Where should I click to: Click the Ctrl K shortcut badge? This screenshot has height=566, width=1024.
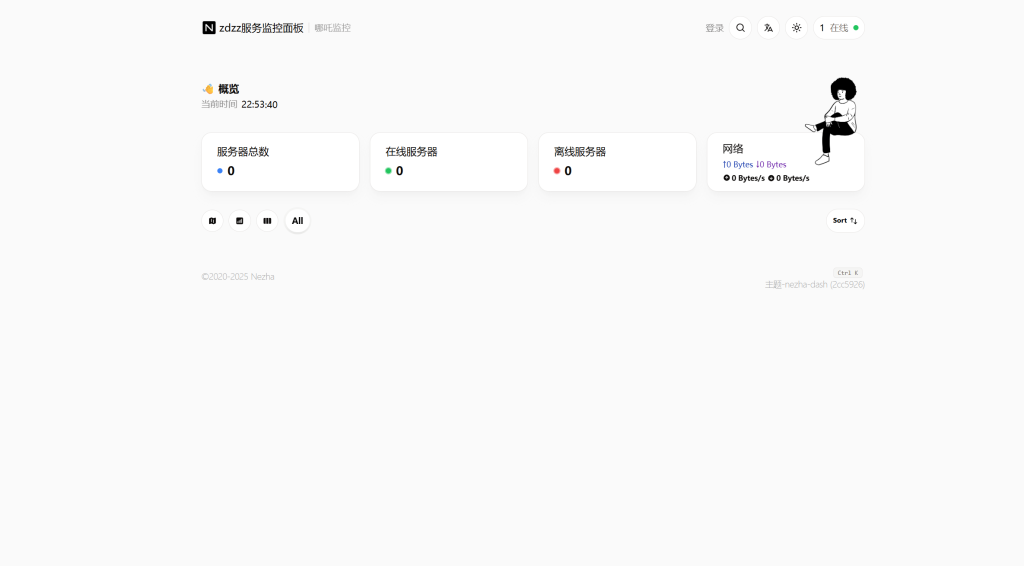coord(848,273)
